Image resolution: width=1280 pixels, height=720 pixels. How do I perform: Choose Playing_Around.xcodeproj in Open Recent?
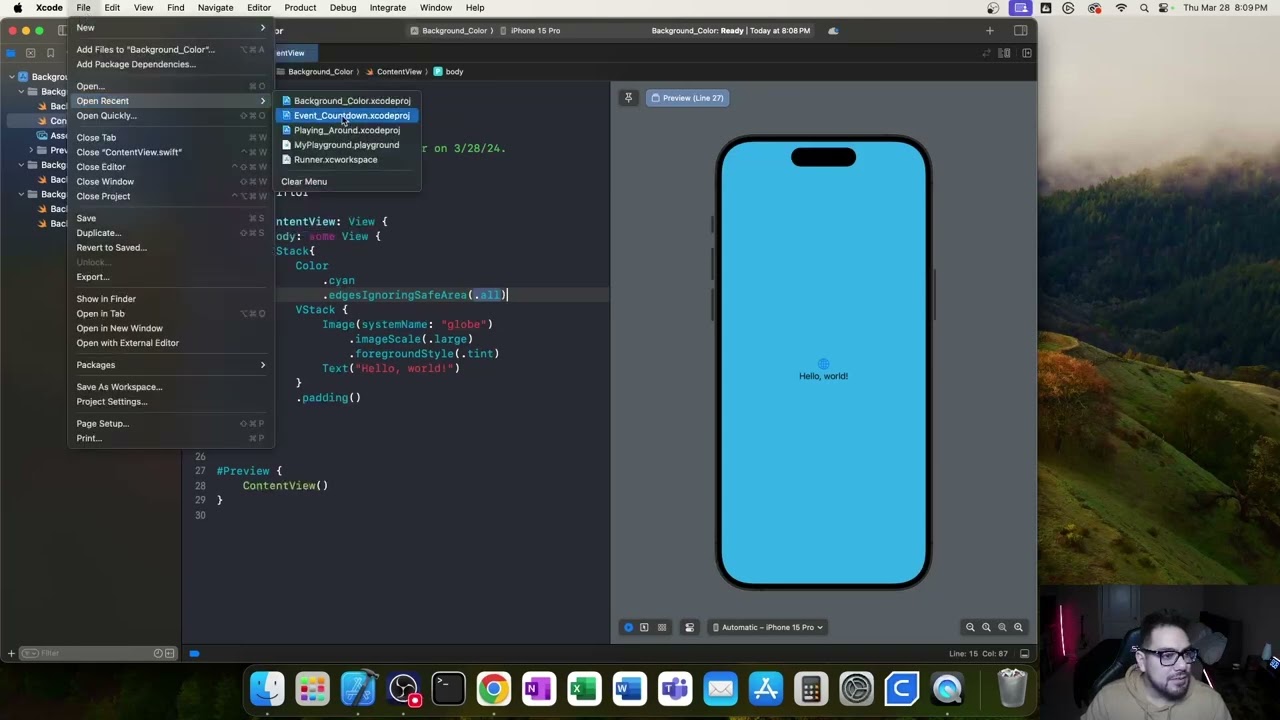point(346,130)
